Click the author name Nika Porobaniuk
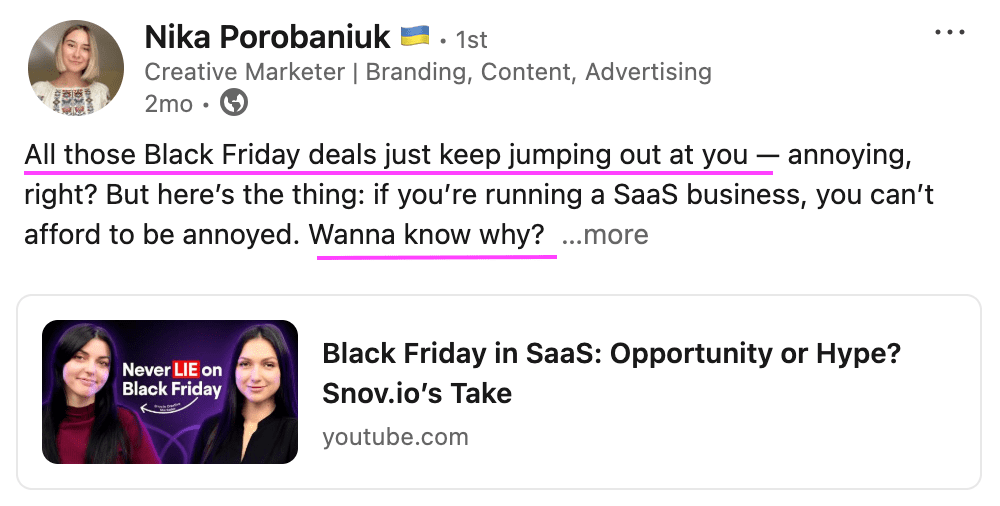This screenshot has height=506, width=1000. pos(267,38)
